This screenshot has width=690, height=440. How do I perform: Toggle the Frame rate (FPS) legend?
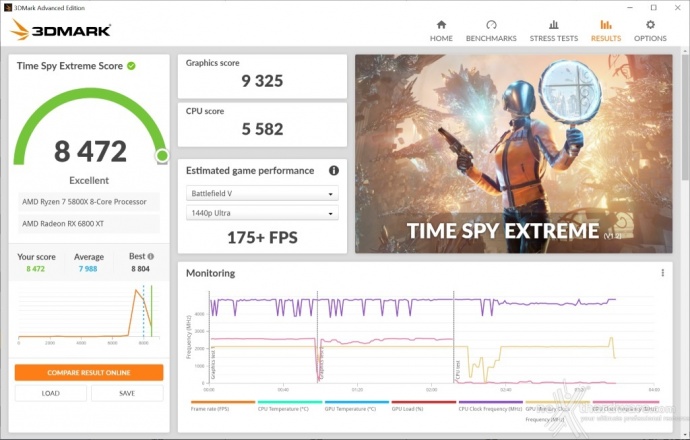223,406
